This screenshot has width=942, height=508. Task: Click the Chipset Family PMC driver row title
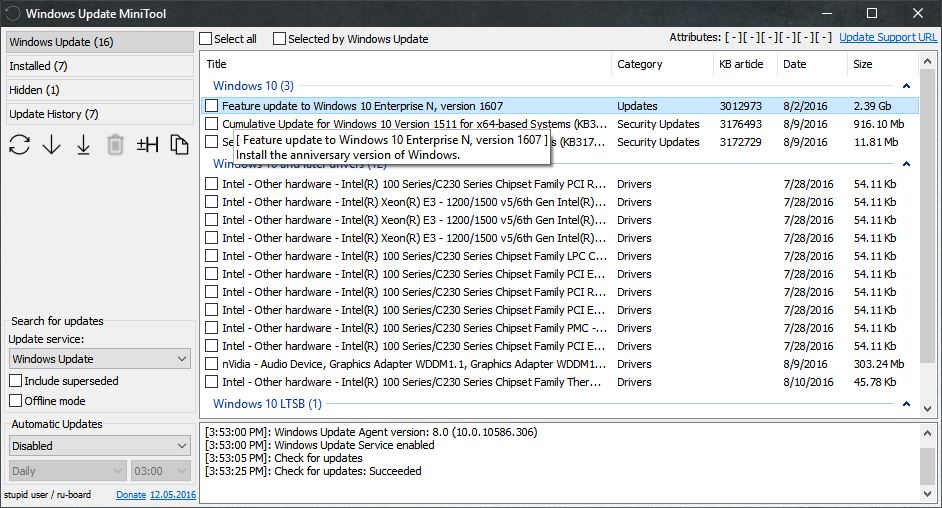415,328
